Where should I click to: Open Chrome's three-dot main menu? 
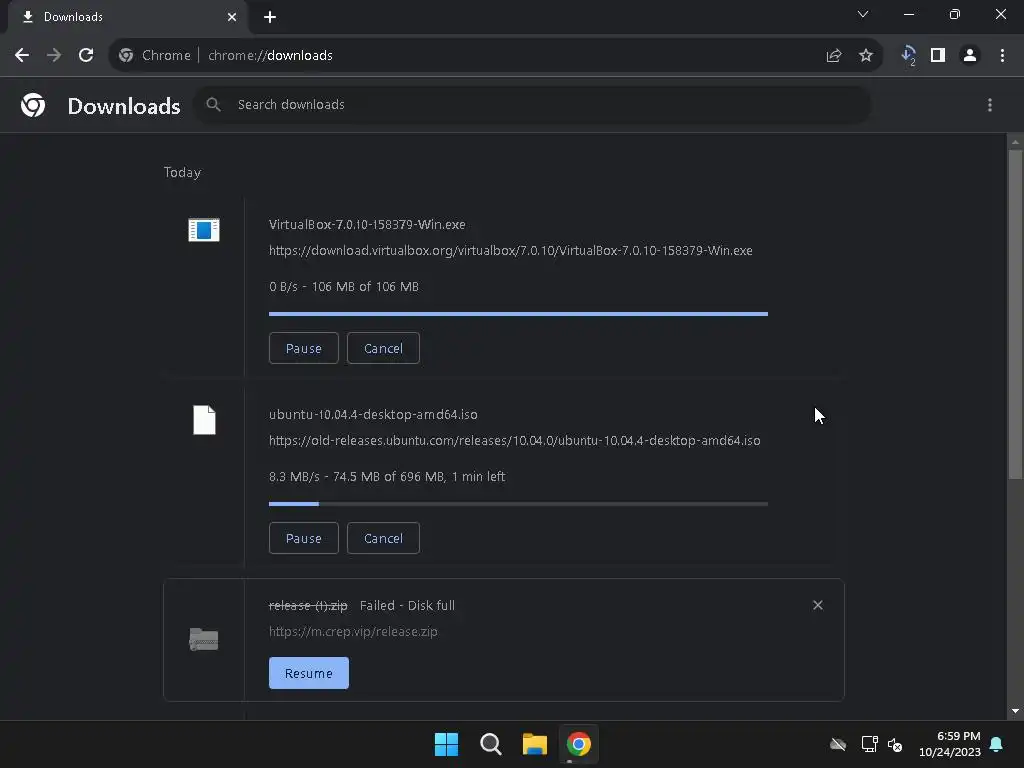1002,56
